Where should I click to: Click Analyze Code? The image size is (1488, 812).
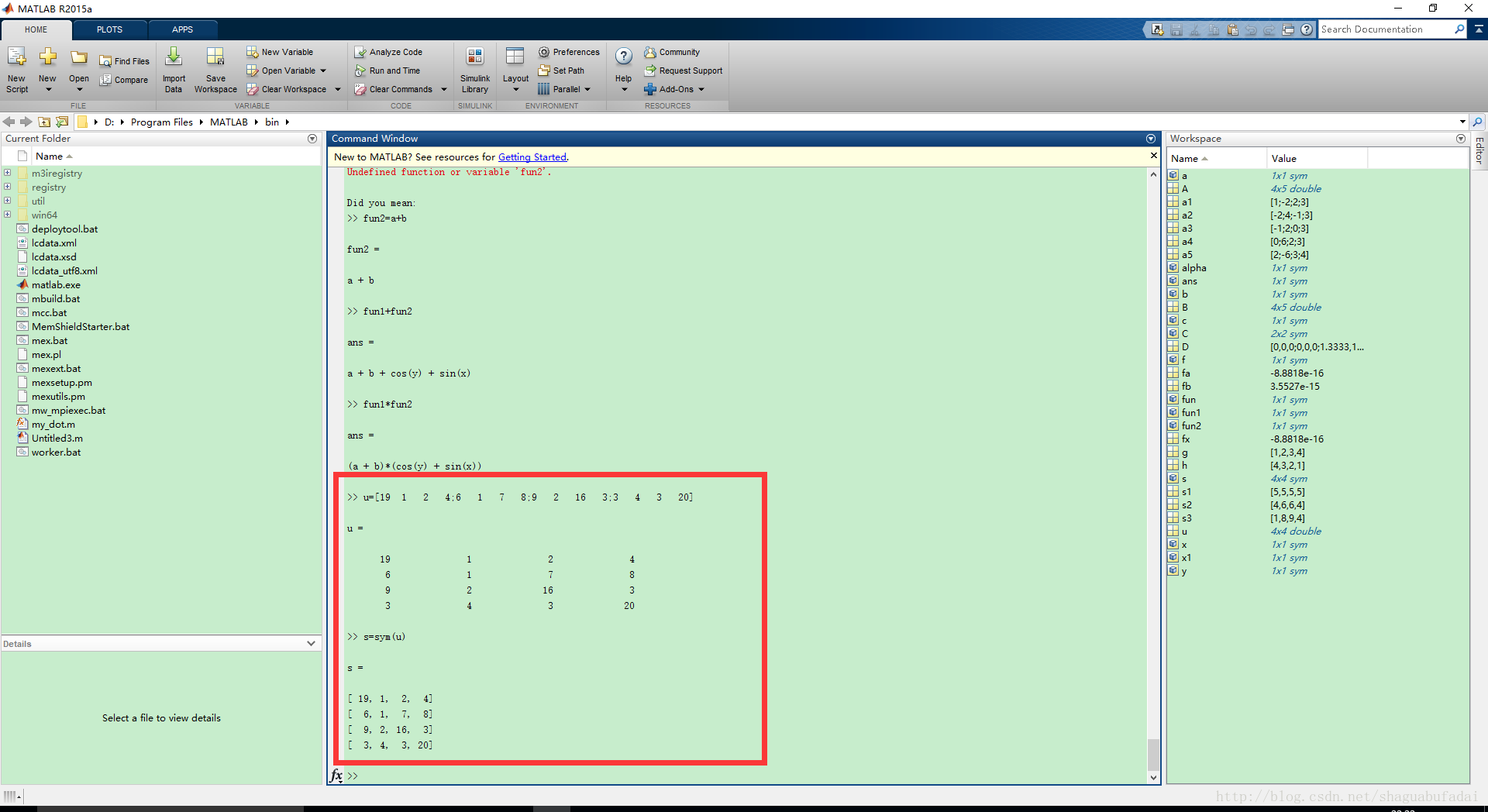coord(388,52)
